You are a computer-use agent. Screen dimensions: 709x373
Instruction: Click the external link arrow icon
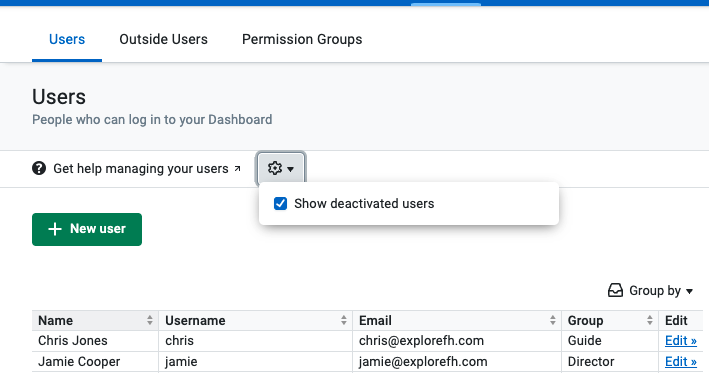click(237, 169)
